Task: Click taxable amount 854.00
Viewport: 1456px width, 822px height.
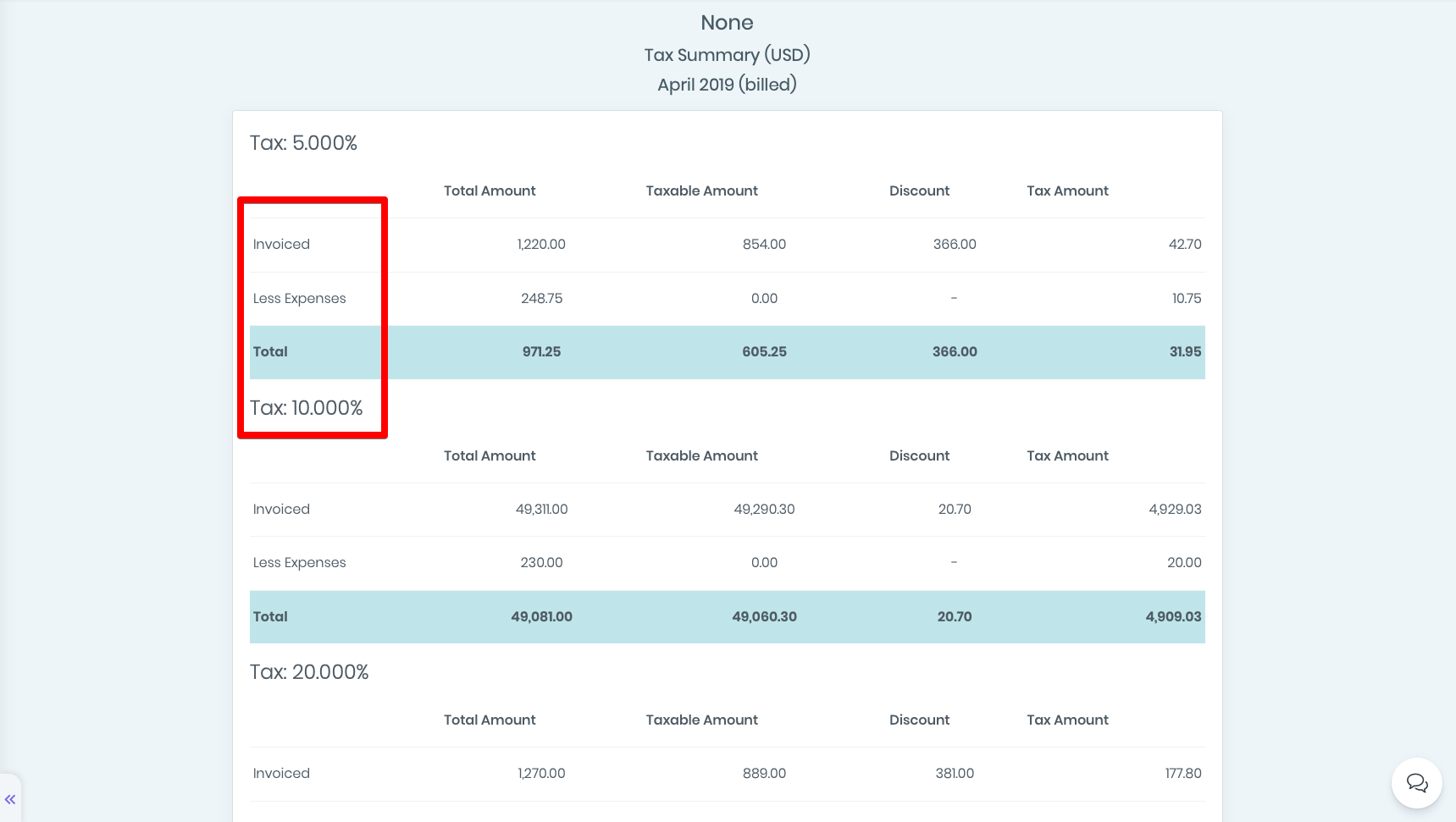Action: [x=764, y=245]
